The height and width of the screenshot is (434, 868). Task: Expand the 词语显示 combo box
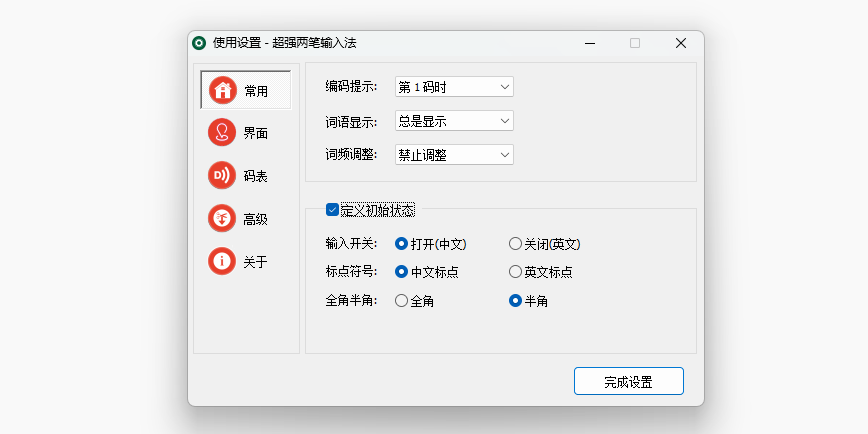(453, 121)
